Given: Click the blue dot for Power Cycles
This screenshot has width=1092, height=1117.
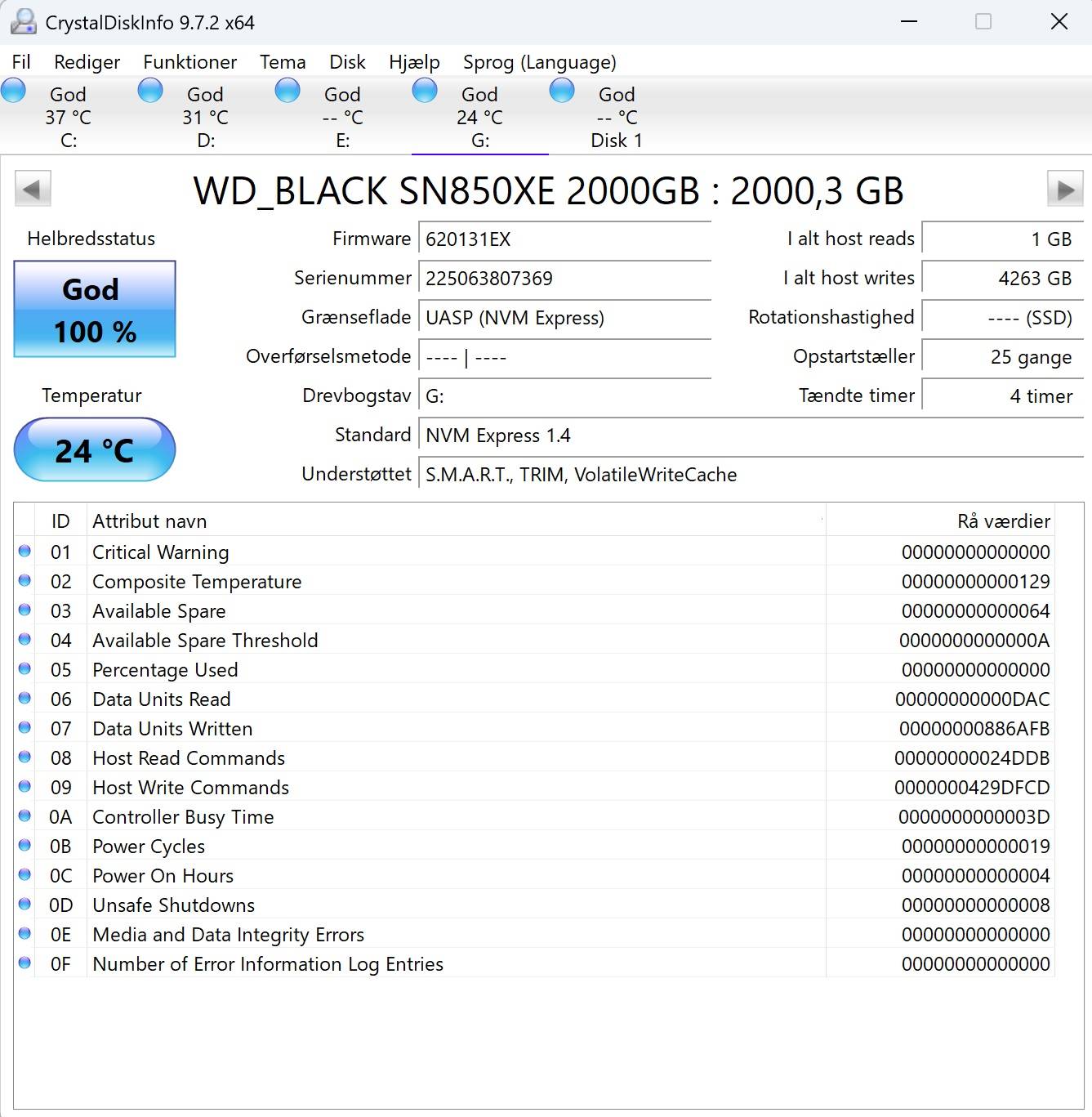Looking at the screenshot, I should coord(25,846).
